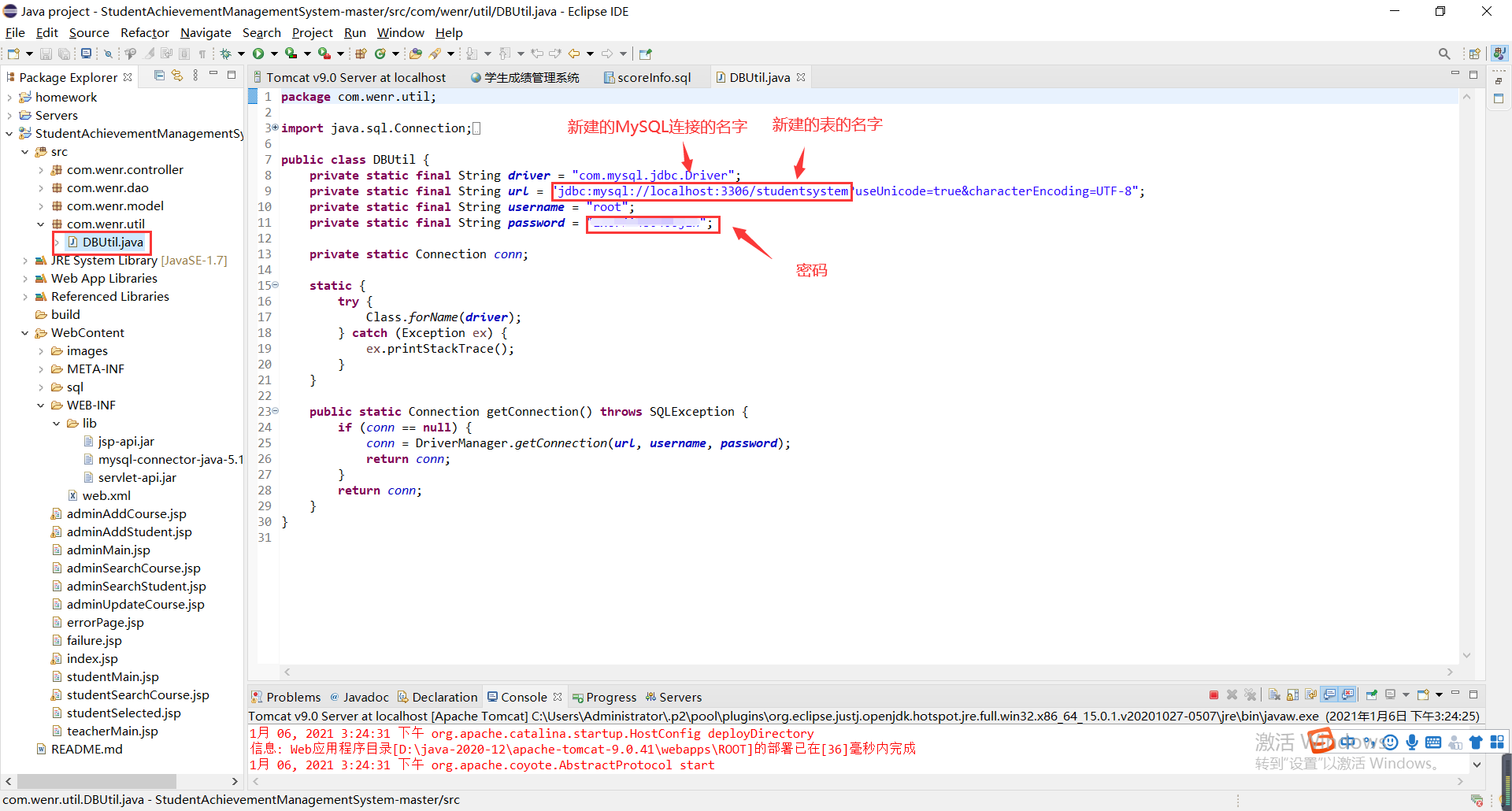
Task: Remove launch gray X in Console
Action: click(x=1232, y=694)
